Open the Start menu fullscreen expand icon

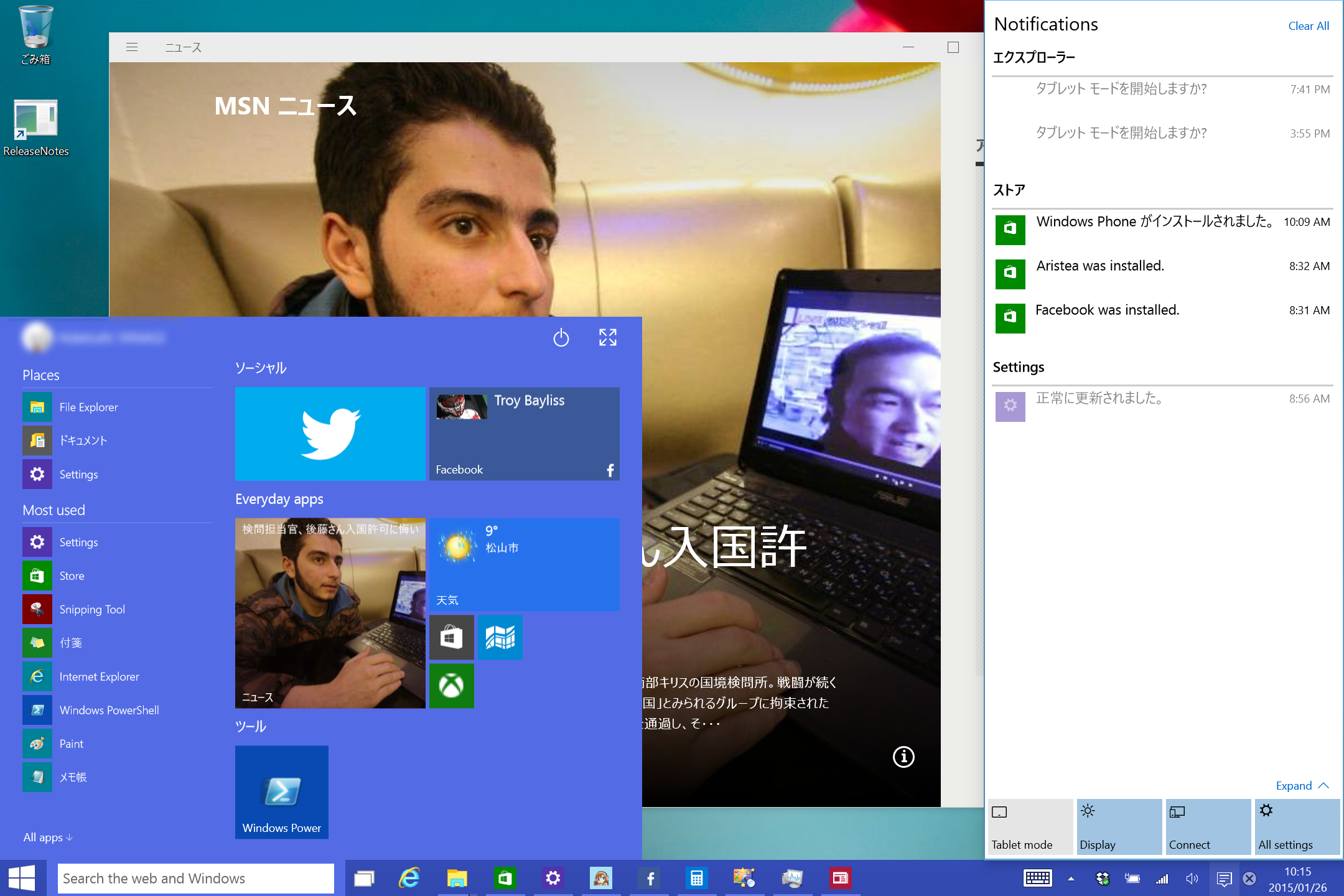pos(607,338)
